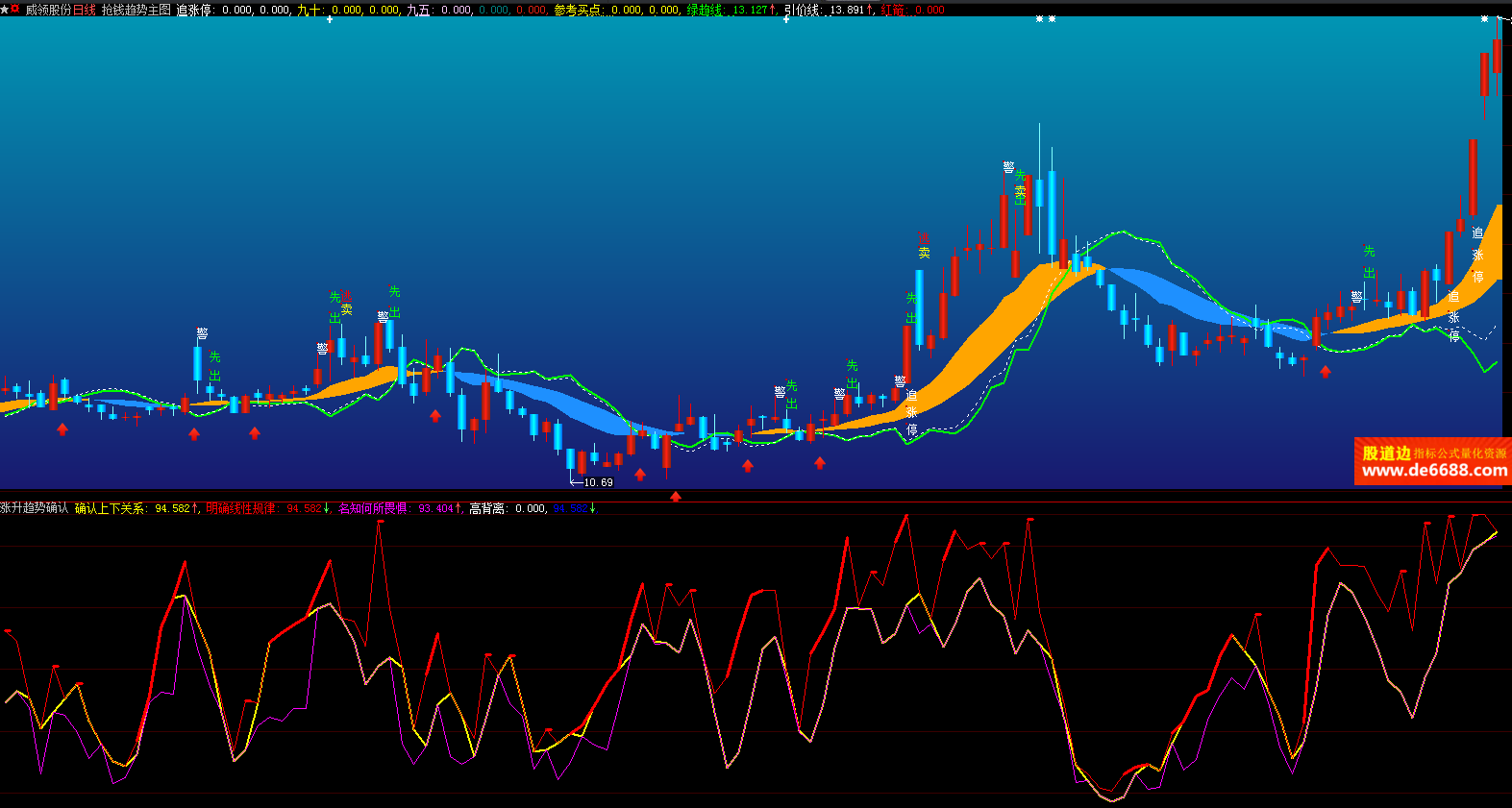Click the red gear icon in the top-left corner
This screenshot has width=1512, height=808.
[14, 9]
